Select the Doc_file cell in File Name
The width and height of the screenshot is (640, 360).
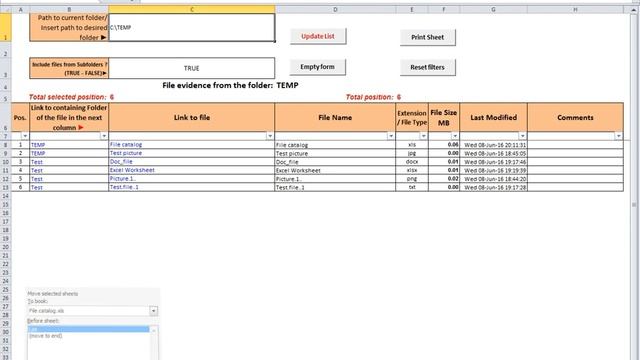click(x=335, y=162)
